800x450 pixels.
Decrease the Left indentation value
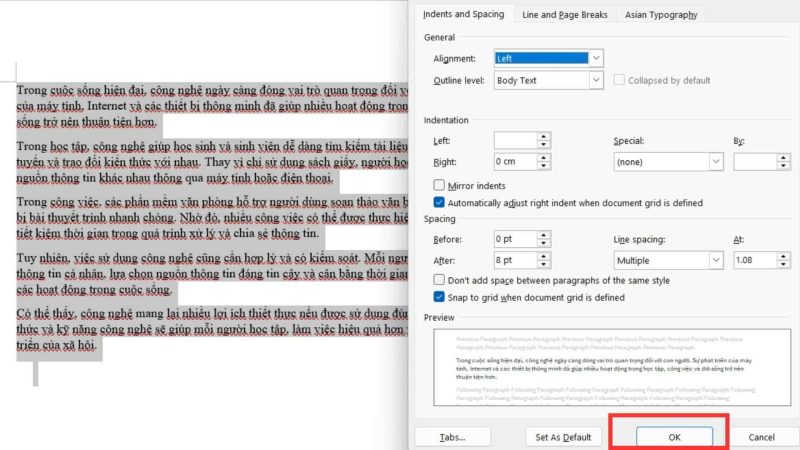pyautogui.click(x=544, y=144)
